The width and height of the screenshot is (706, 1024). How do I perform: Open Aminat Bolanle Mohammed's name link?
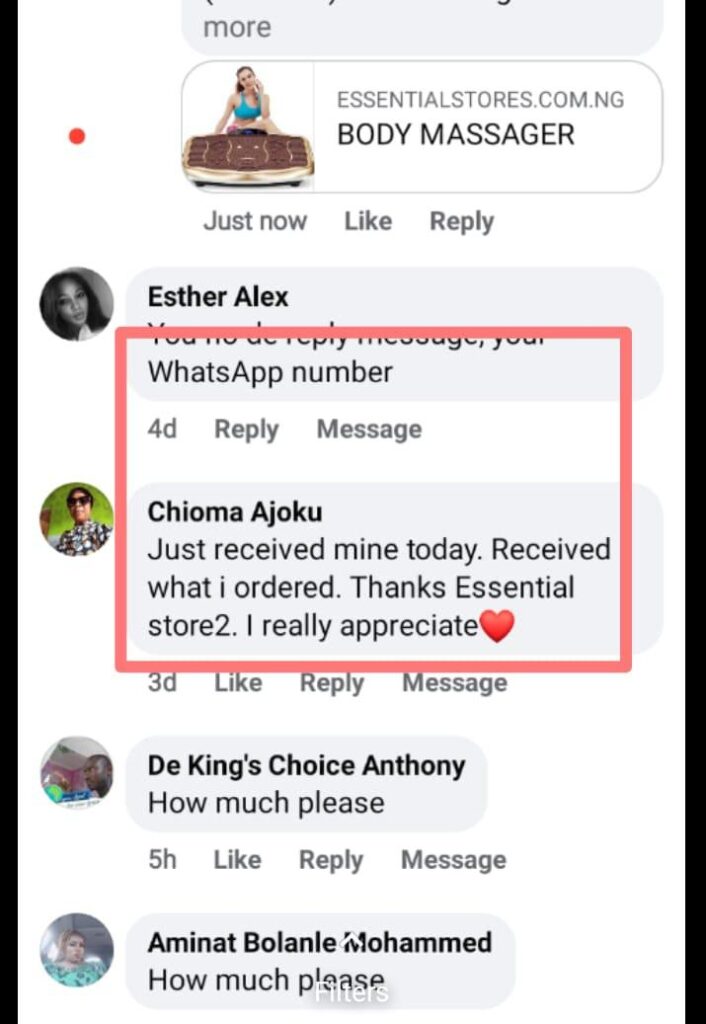(320, 942)
